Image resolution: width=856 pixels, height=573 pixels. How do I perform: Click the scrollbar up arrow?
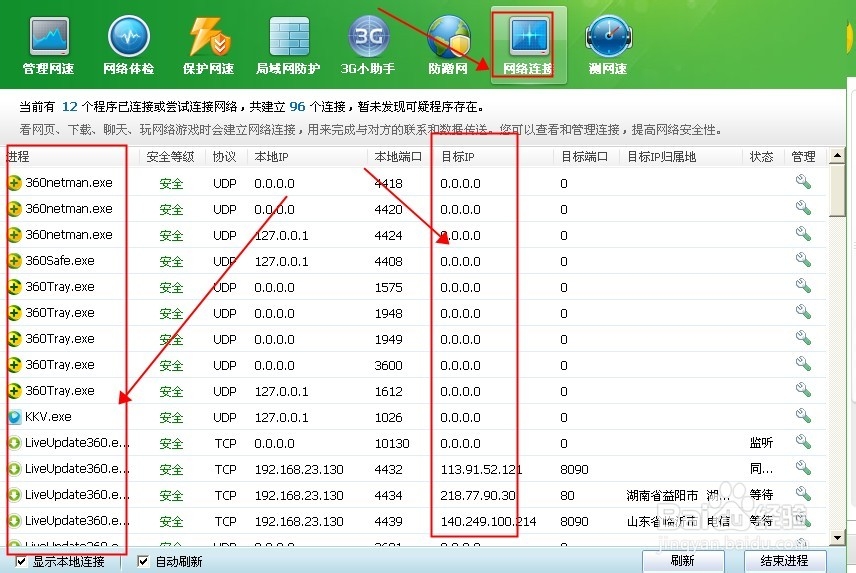click(837, 156)
